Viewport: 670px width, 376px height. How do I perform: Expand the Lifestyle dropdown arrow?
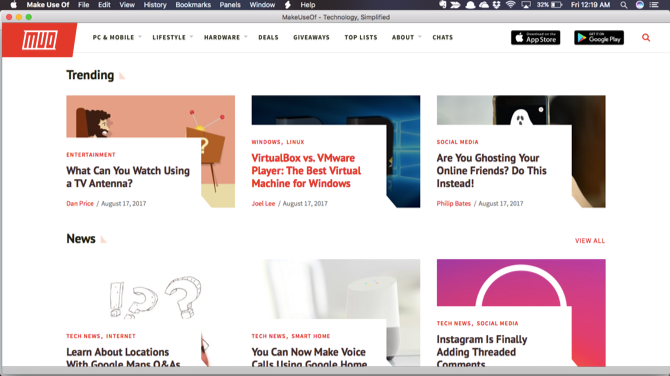coord(191,37)
